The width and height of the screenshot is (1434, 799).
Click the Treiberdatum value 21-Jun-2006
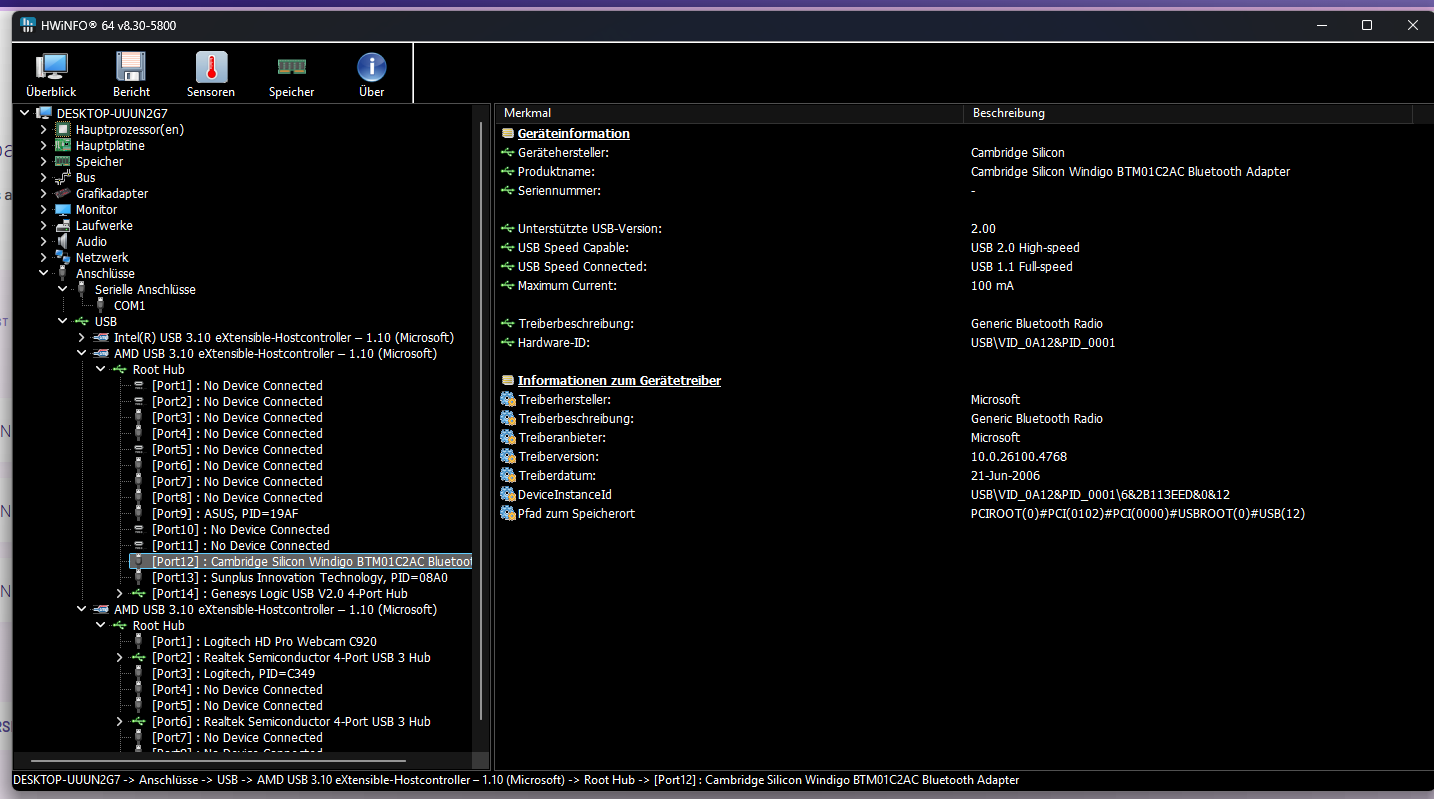1005,475
